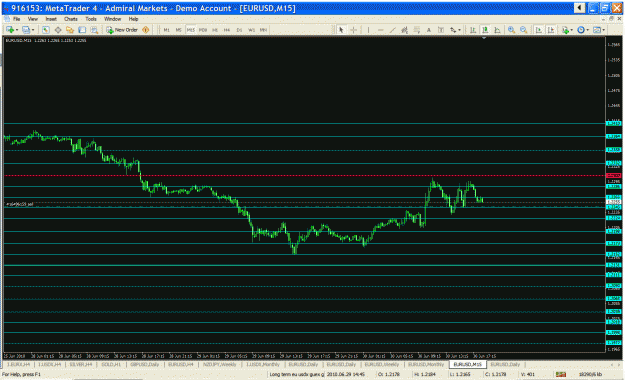
Task: Select the Equidistant Channel tool
Action: click(x=404, y=30)
